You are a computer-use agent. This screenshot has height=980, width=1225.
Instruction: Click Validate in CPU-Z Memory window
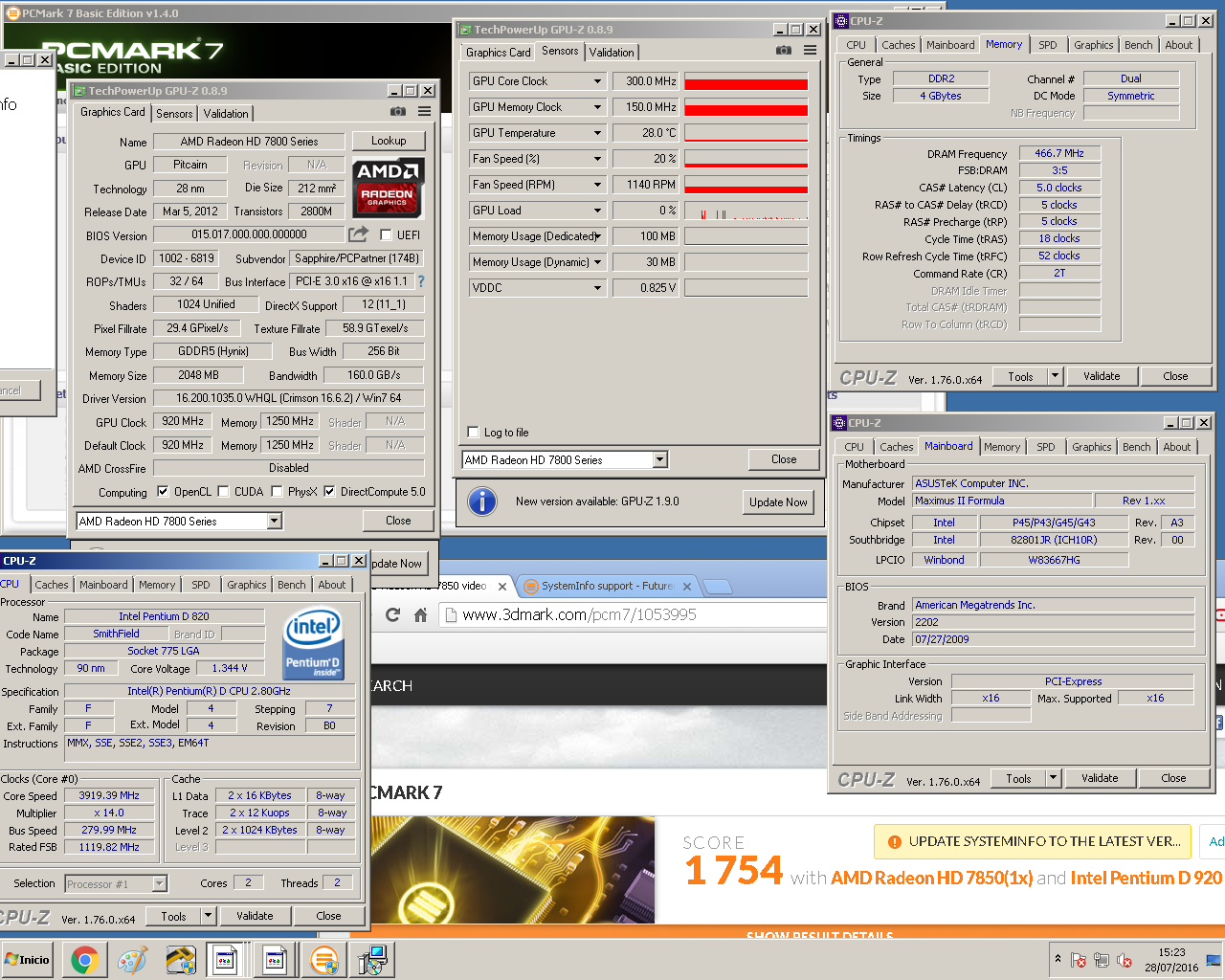(1102, 376)
